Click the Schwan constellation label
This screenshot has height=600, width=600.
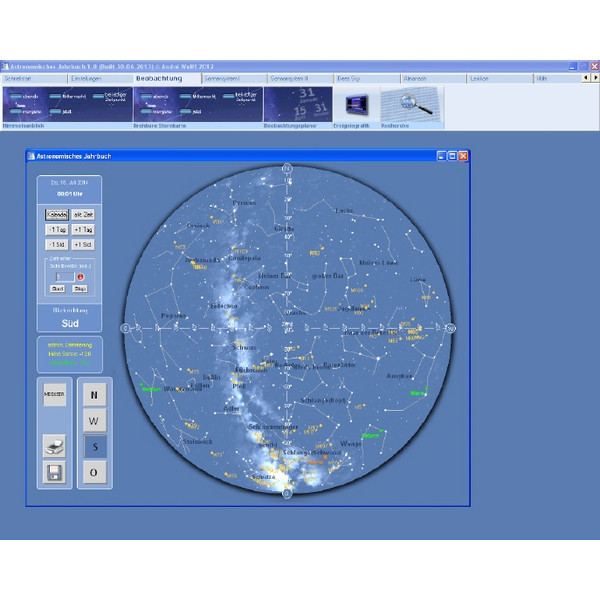244,347
